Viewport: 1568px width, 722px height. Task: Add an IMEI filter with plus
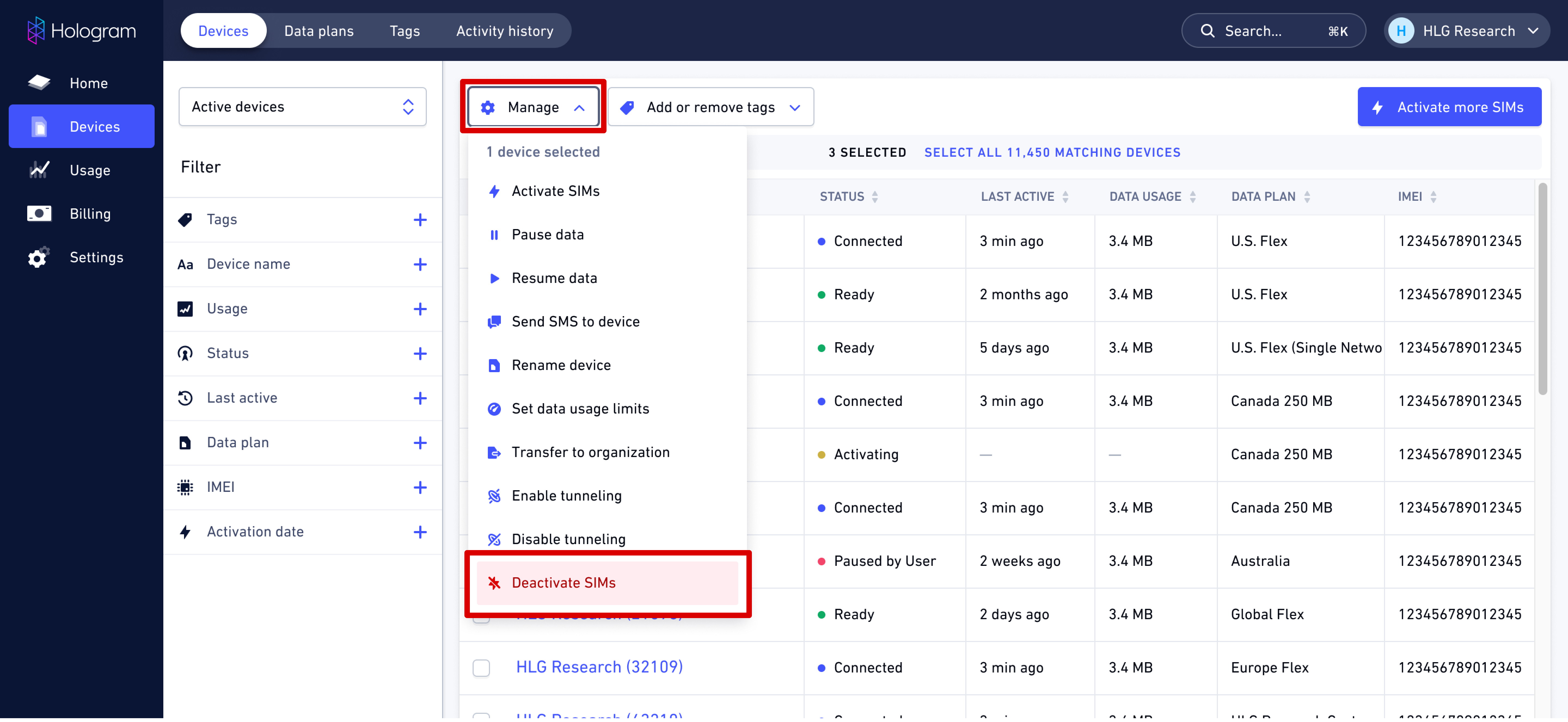[420, 487]
